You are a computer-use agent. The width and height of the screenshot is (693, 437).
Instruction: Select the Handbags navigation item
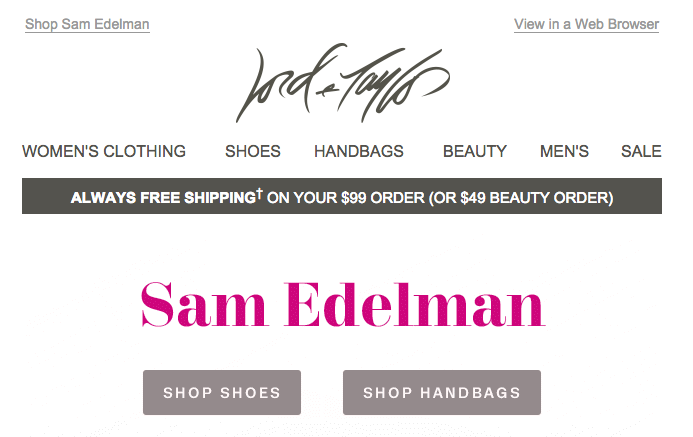coord(359,152)
